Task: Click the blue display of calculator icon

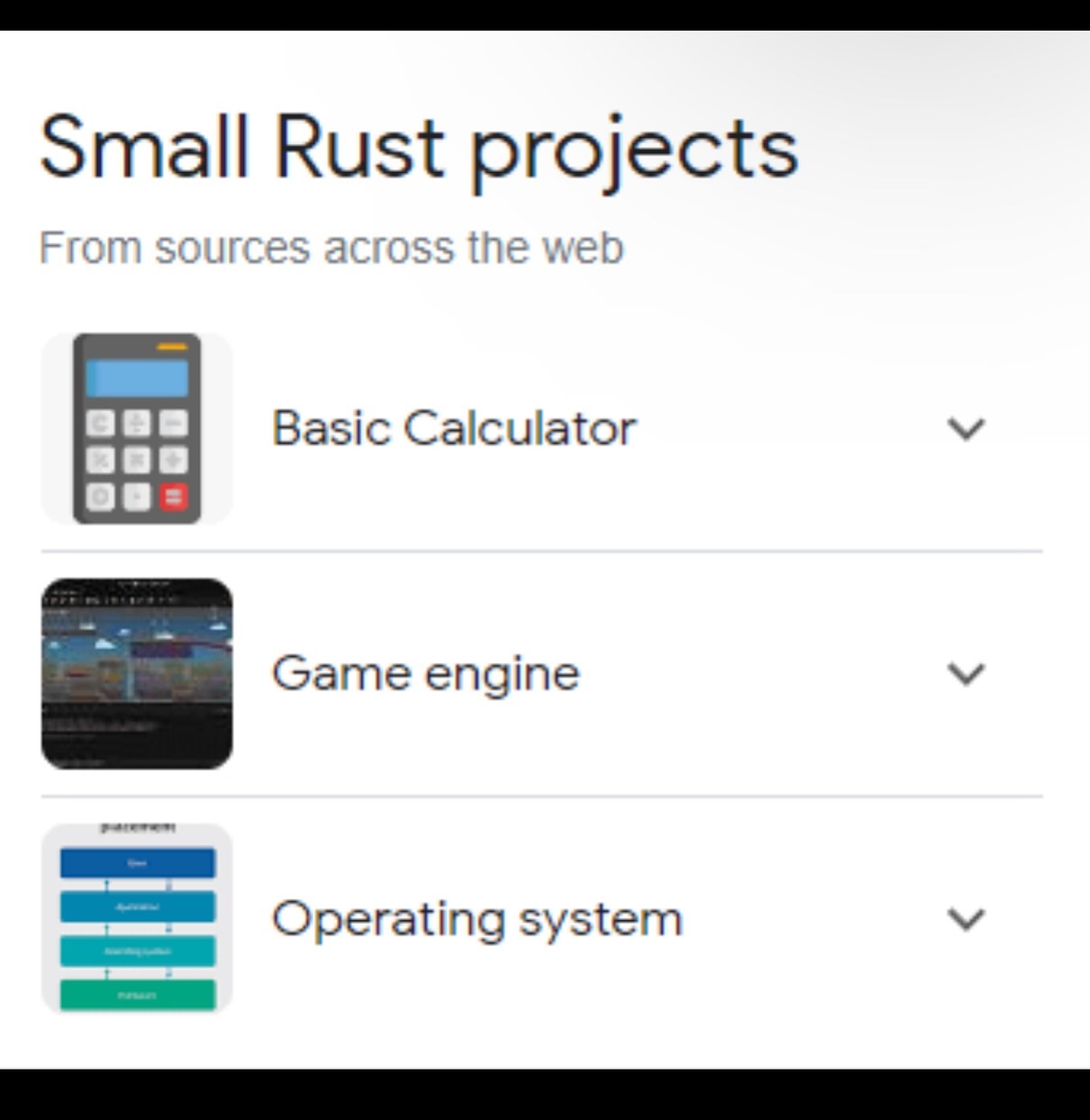Action: [137, 378]
